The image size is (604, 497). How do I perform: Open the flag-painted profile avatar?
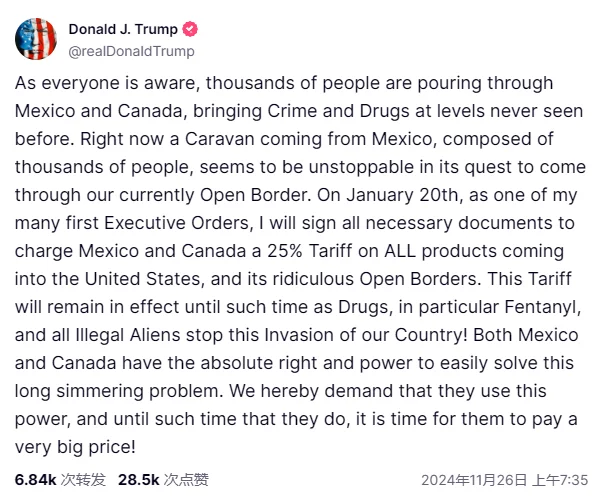(x=36, y=39)
